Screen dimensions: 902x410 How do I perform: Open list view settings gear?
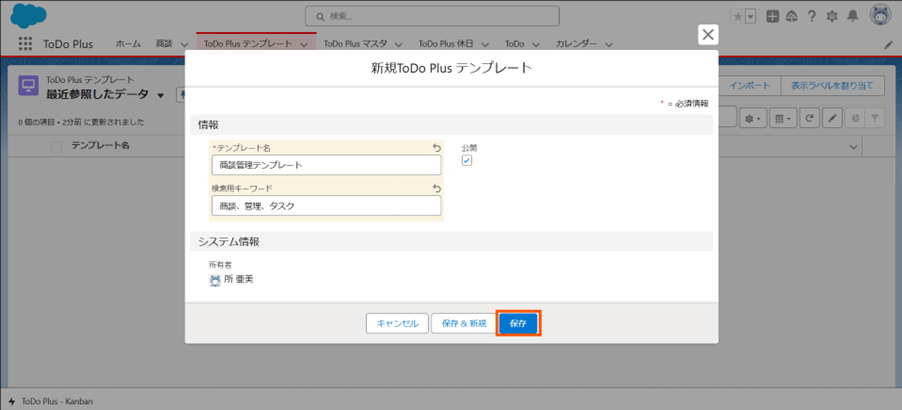tap(752, 118)
